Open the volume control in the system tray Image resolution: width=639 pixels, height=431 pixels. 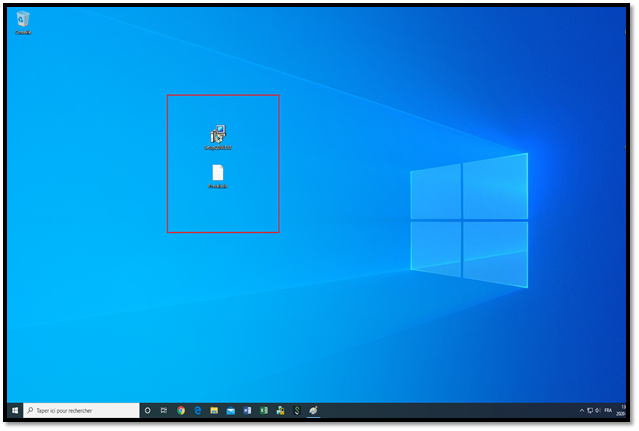pyautogui.click(x=598, y=410)
